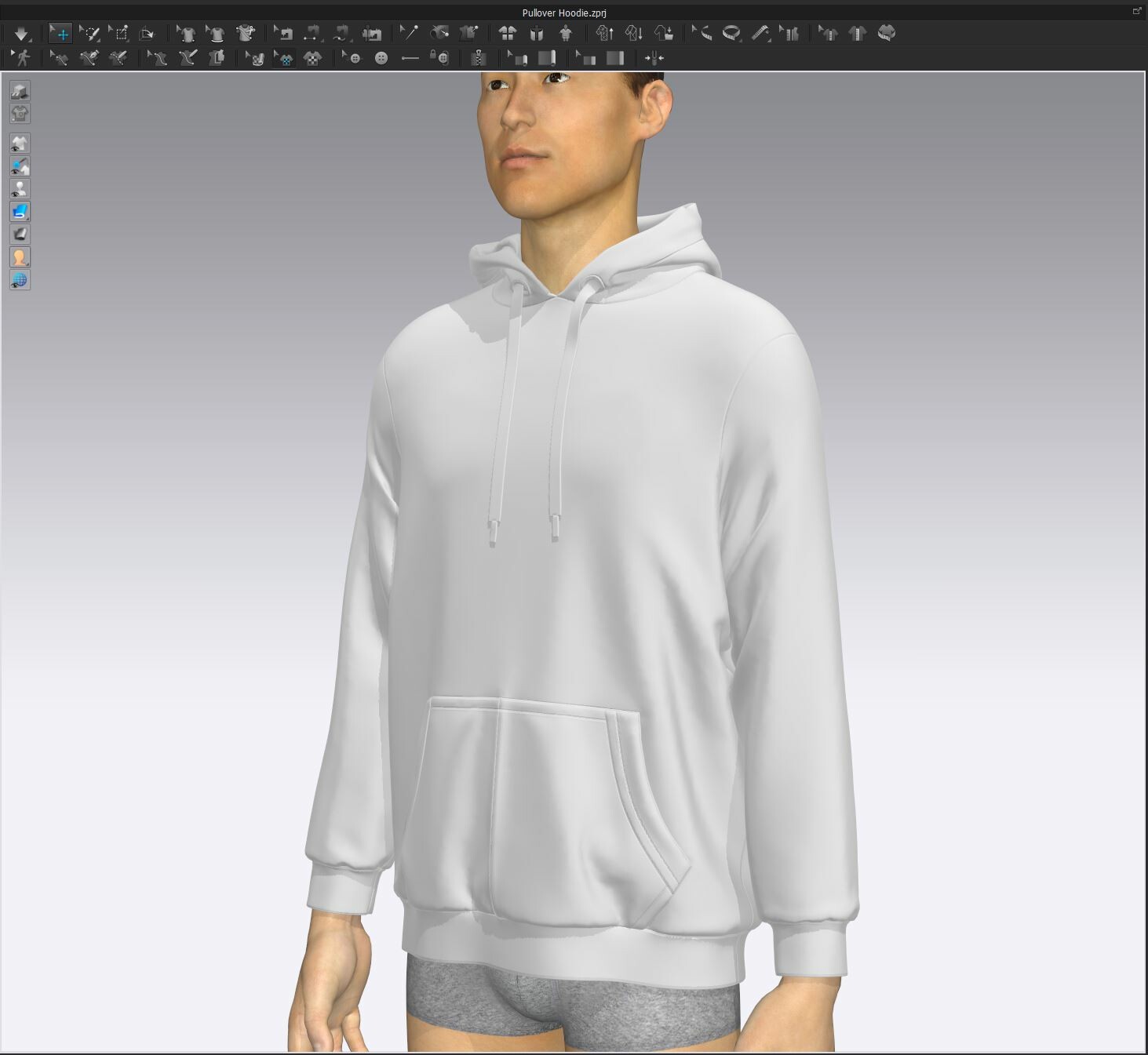Activate the Sewing pen tool
The image size is (1148, 1055).
click(89, 57)
